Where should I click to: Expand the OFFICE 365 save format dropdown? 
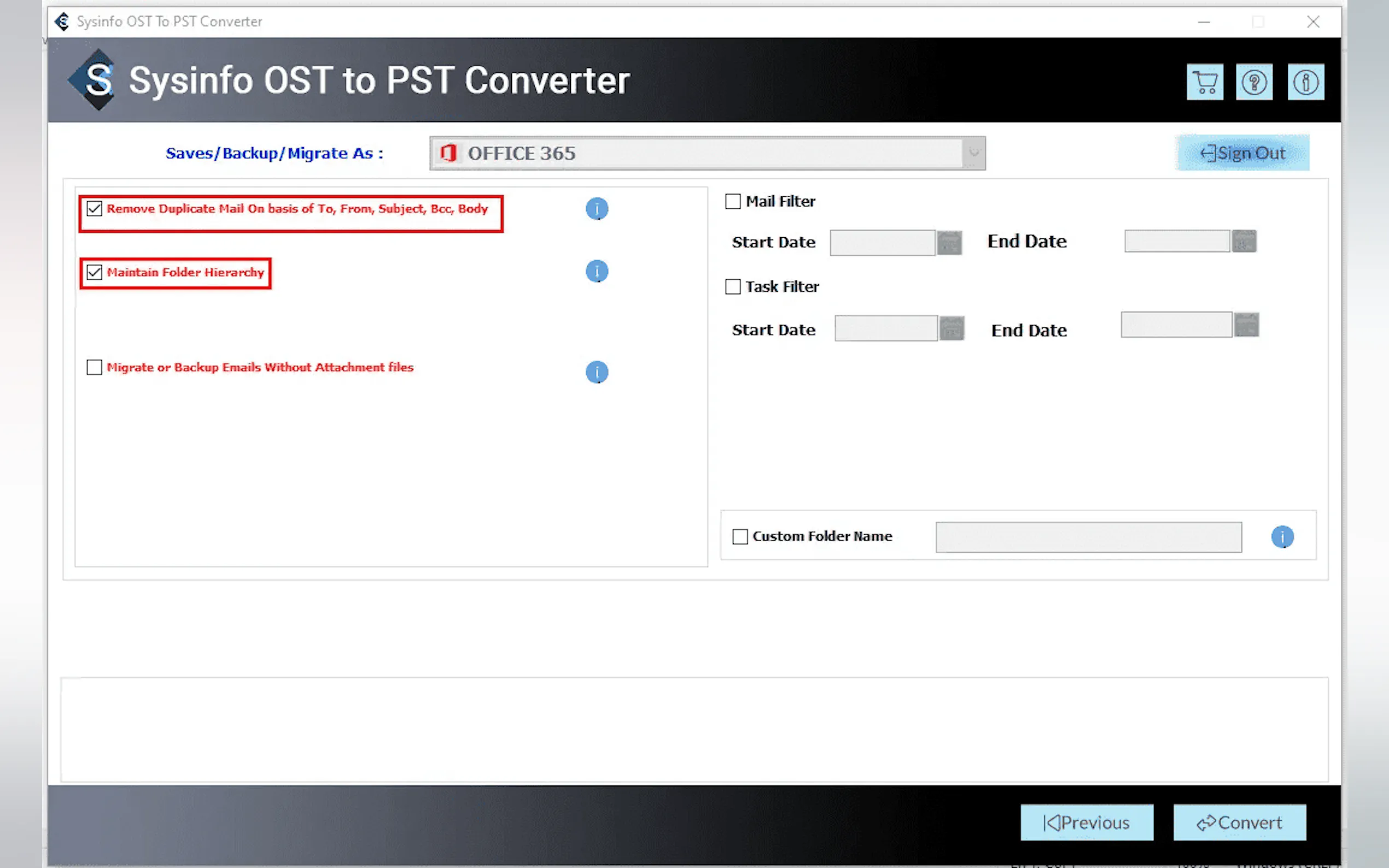[973, 153]
